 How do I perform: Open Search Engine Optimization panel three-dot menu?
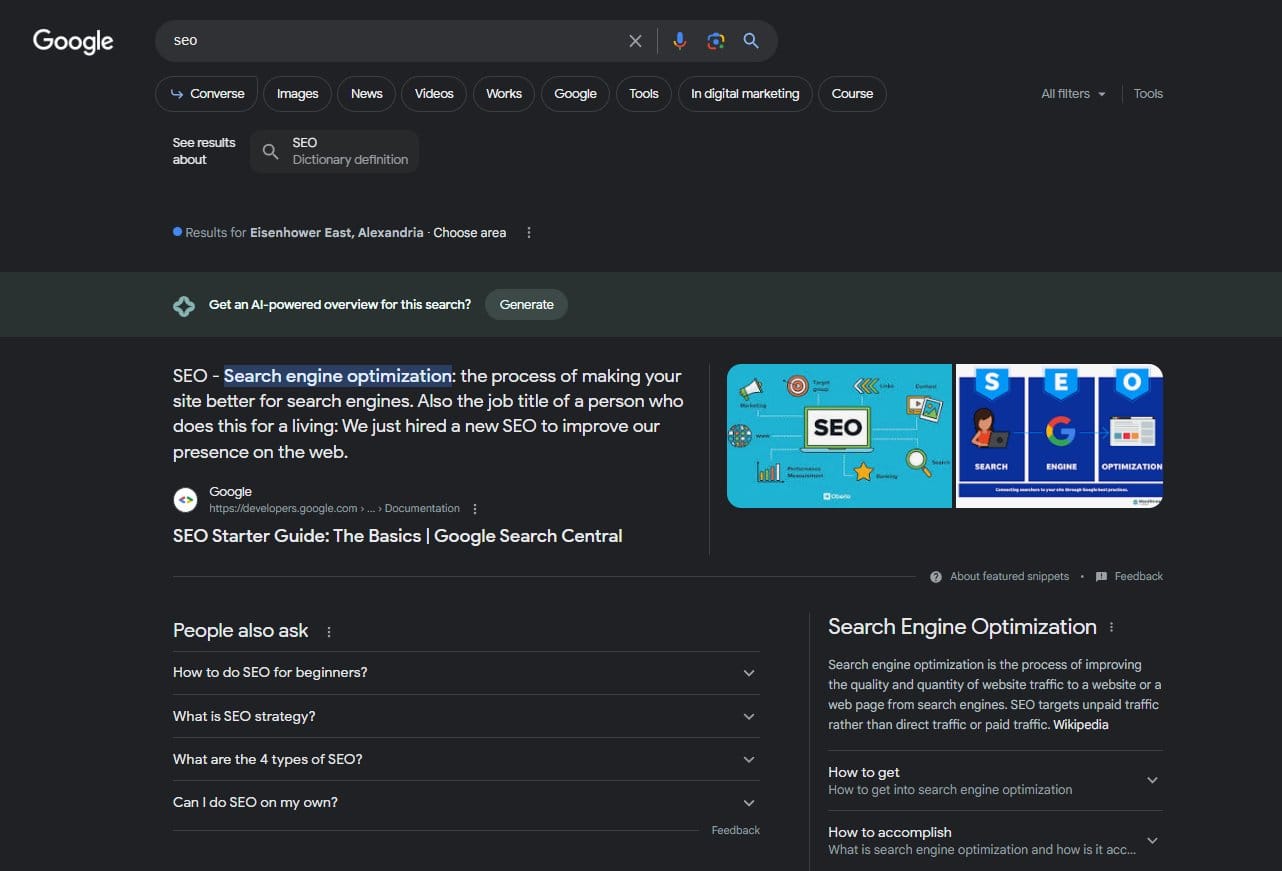click(1111, 627)
